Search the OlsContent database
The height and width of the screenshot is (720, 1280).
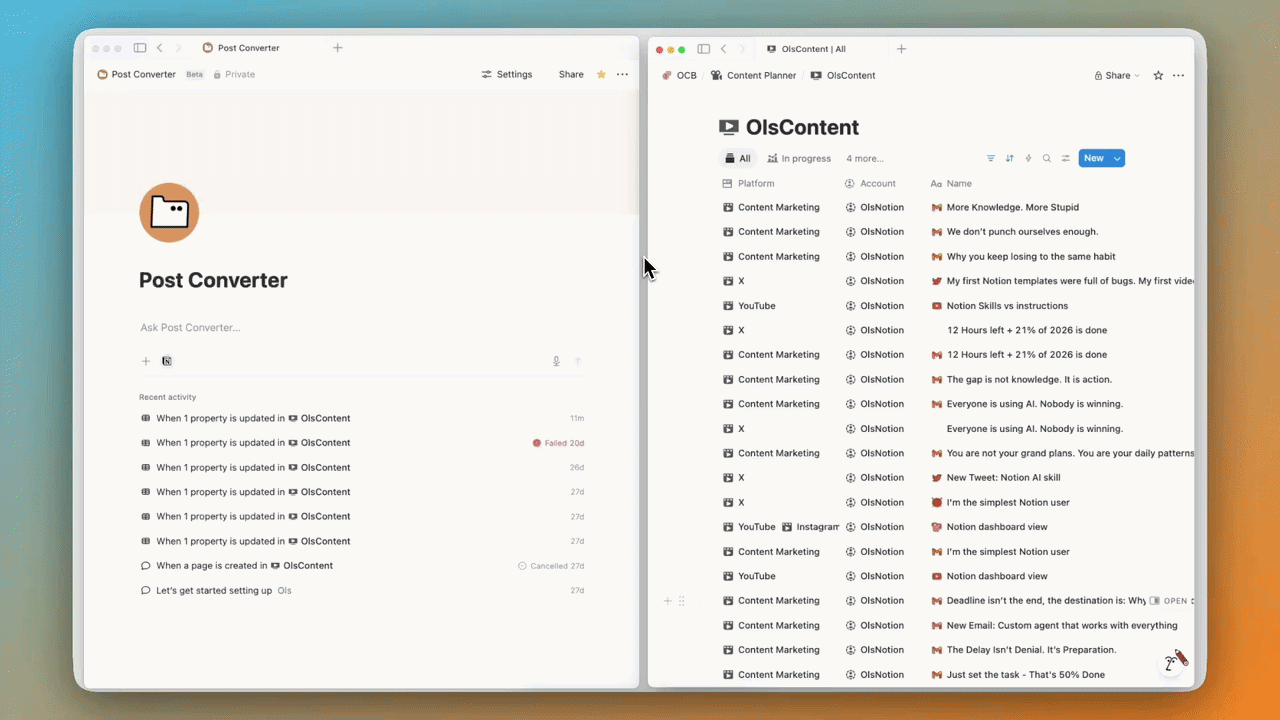(x=1047, y=158)
